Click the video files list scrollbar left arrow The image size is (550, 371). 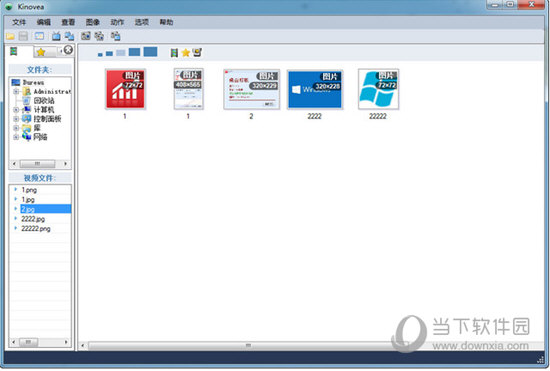[x=14, y=342]
